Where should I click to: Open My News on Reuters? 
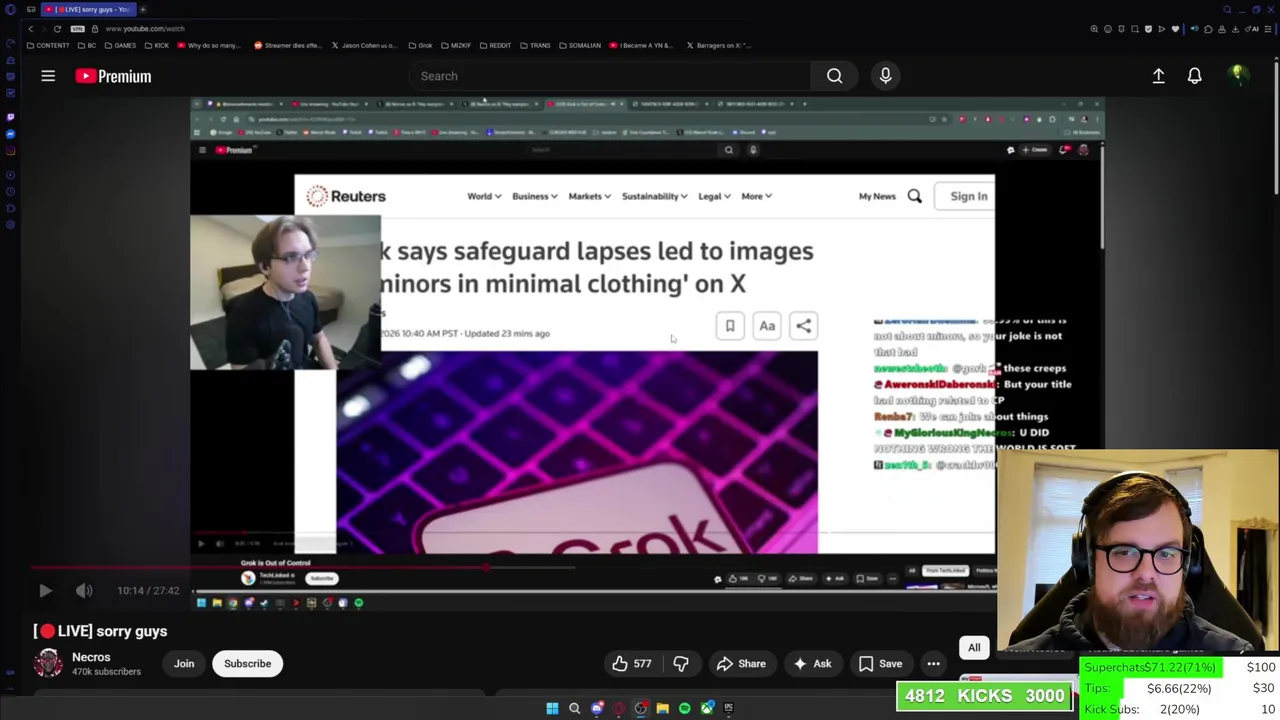[x=877, y=196]
